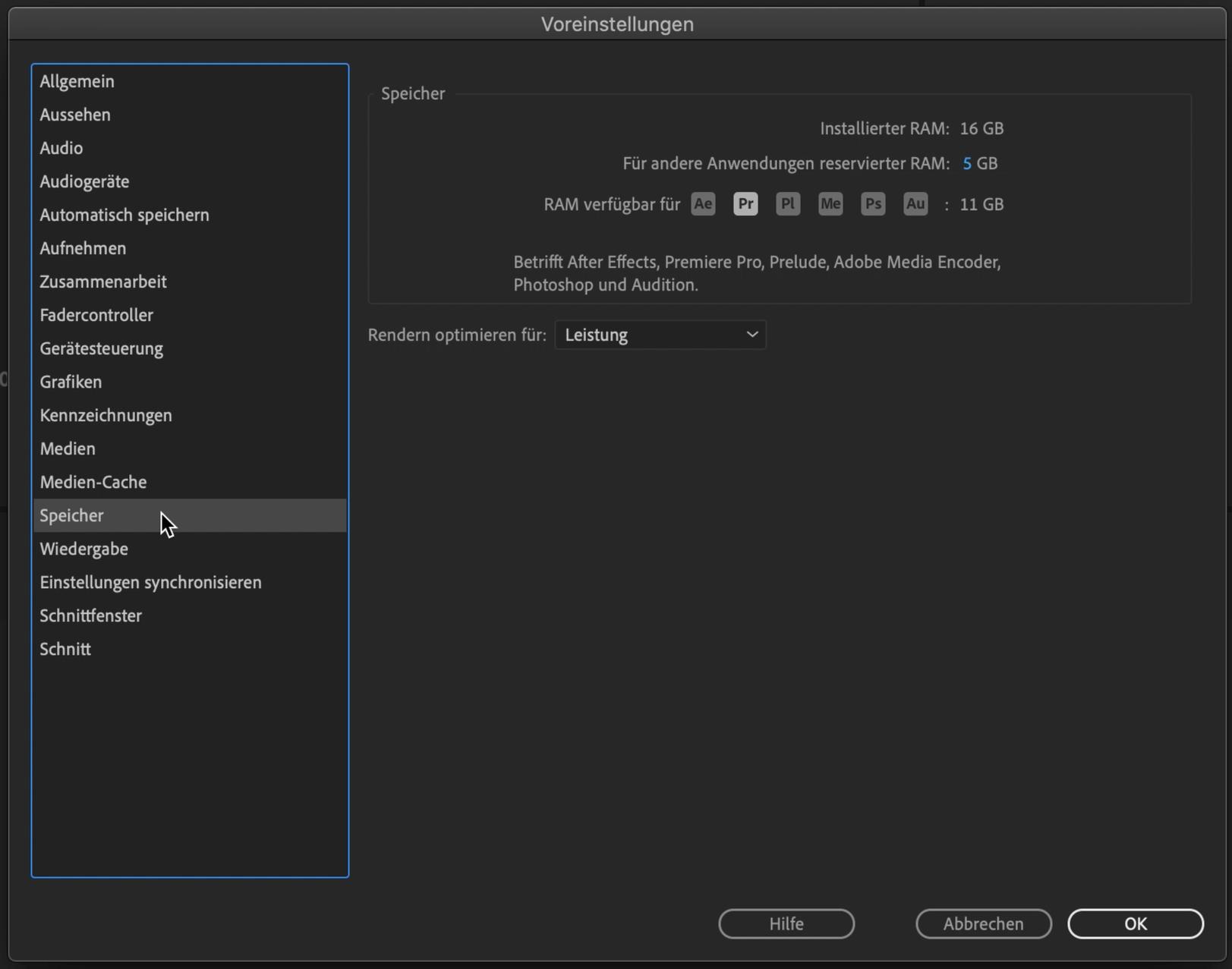
Task: Open help via the Hilfe button
Action: (x=786, y=923)
